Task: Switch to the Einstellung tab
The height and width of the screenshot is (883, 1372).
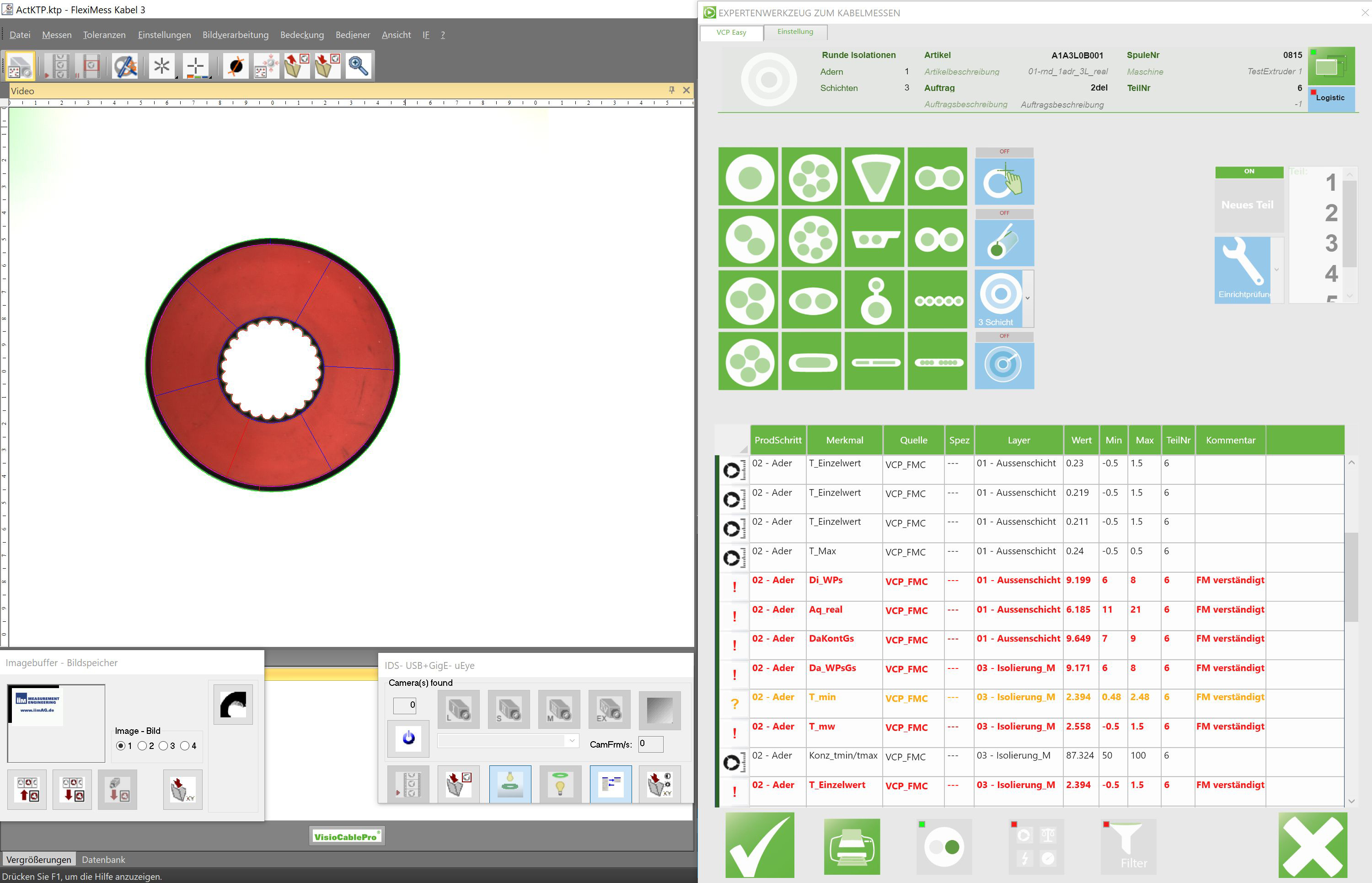Action: point(795,32)
